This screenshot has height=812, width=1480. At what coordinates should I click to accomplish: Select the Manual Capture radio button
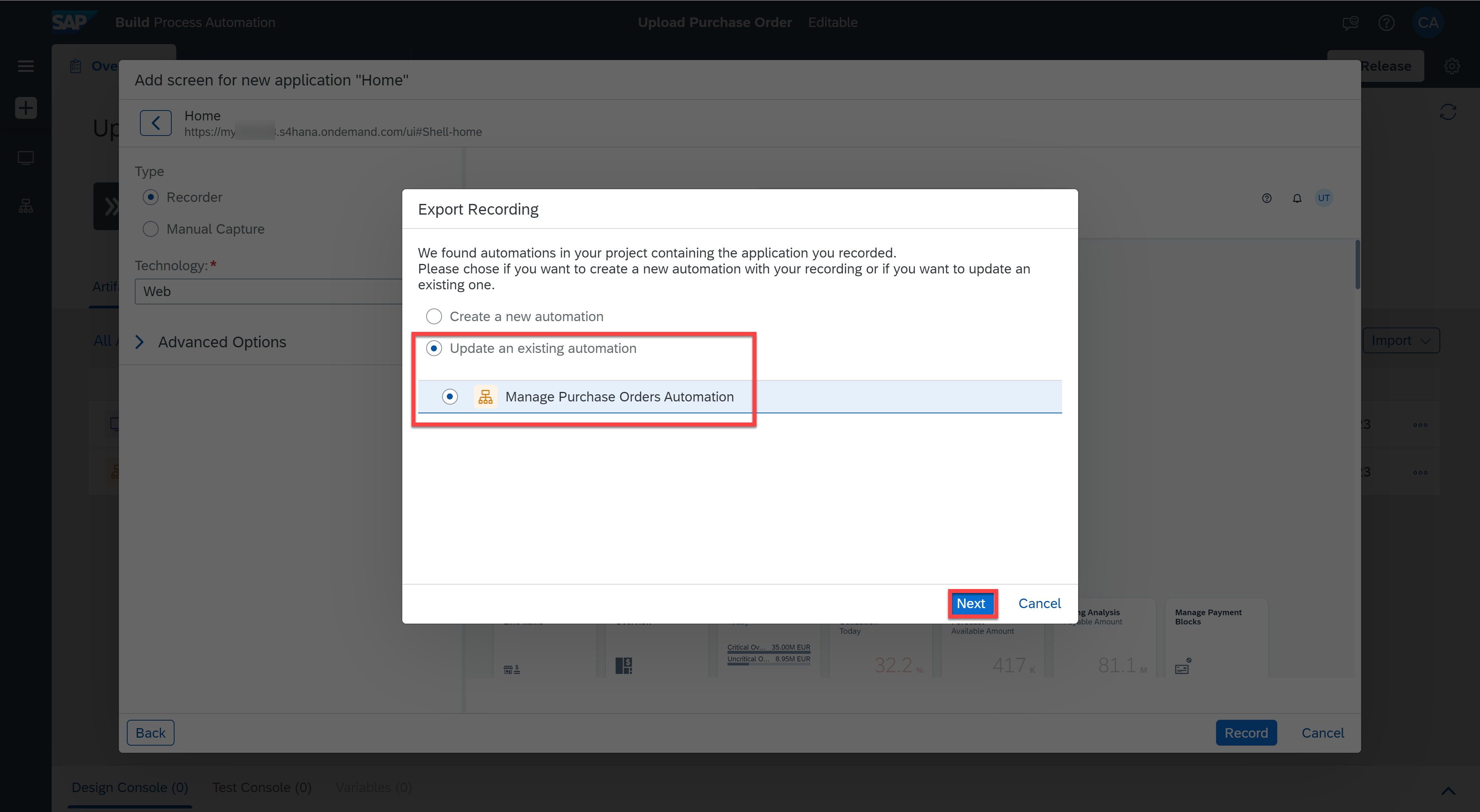point(151,229)
